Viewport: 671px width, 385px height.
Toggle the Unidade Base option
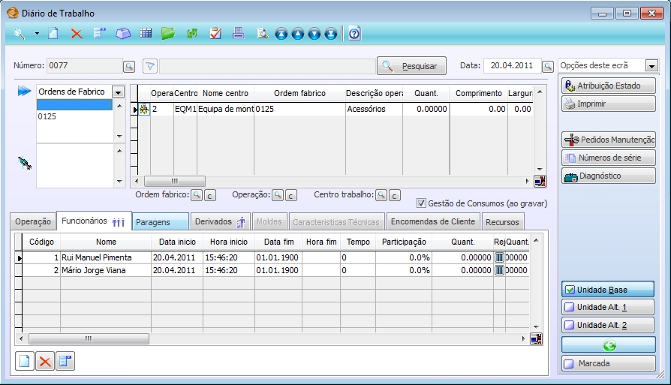pos(608,290)
